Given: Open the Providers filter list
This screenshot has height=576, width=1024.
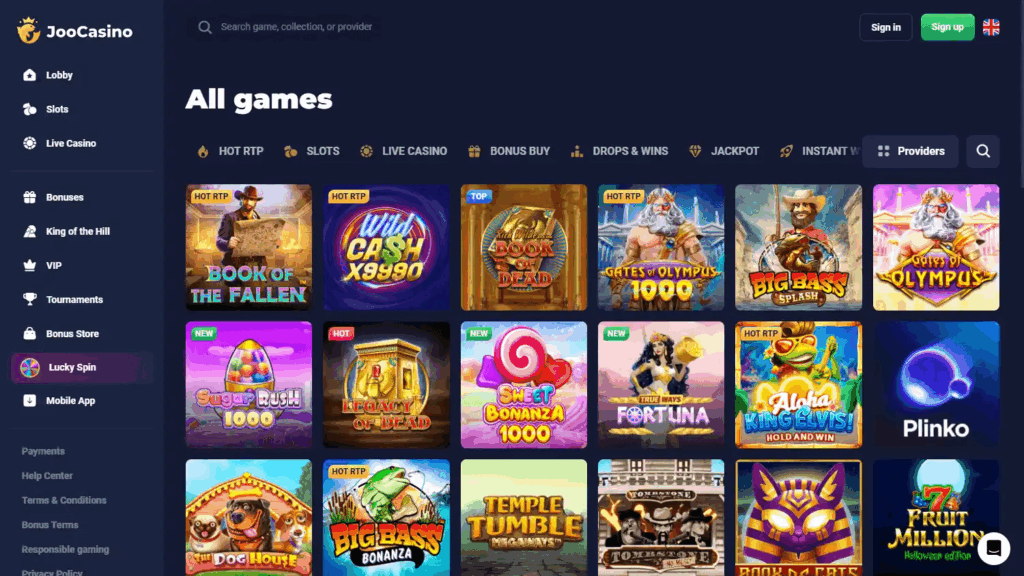Looking at the screenshot, I should pyautogui.click(x=910, y=152).
